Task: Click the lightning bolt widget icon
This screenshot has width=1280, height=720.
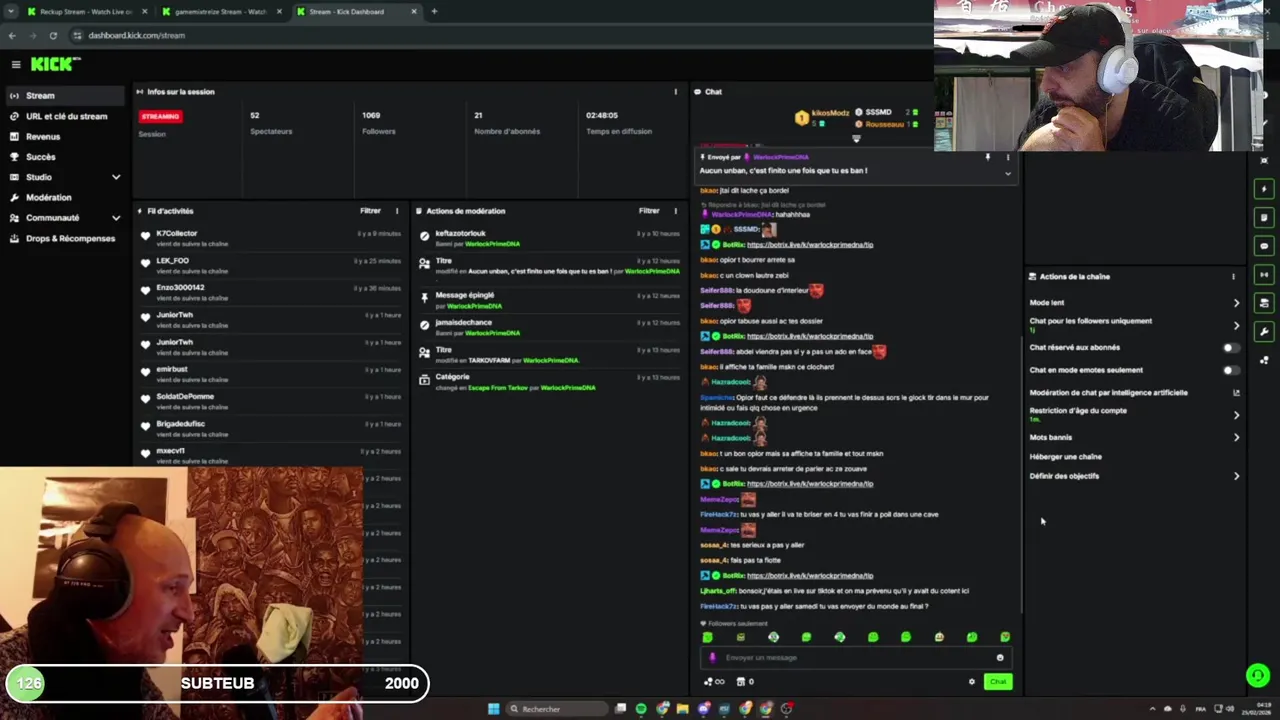Action: (1264, 189)
